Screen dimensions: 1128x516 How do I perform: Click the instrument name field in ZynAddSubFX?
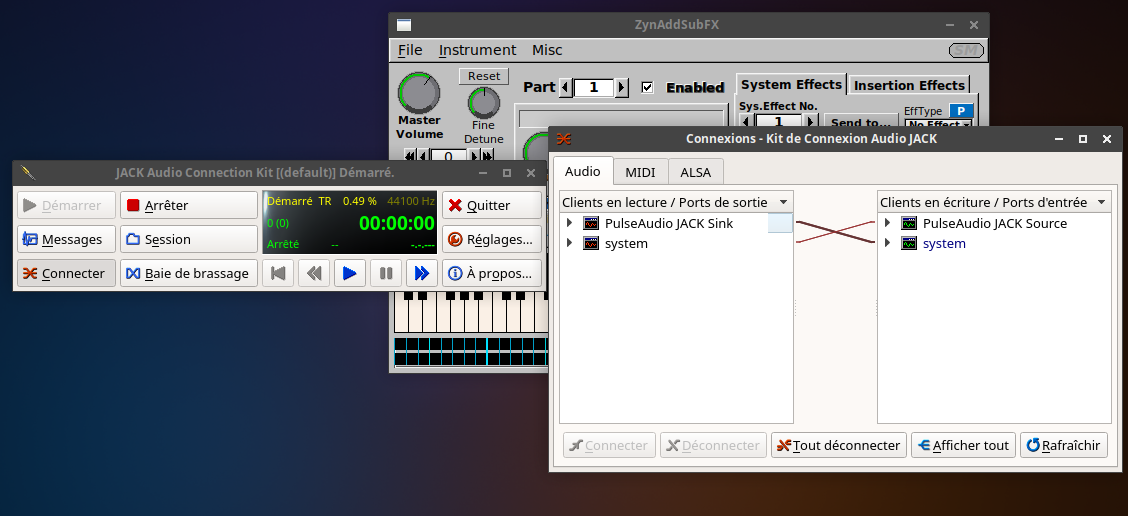coord(622,119)
